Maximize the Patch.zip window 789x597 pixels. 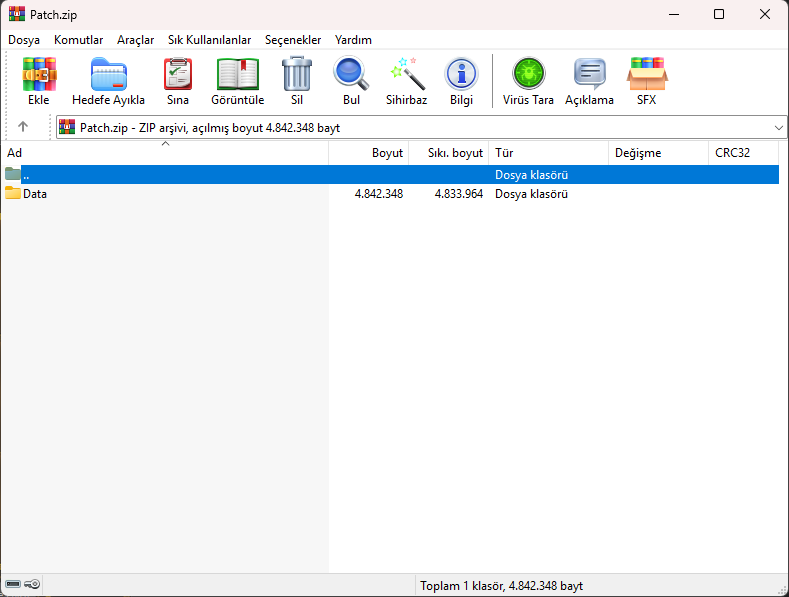pyautogui.click(x=719, y=14)
